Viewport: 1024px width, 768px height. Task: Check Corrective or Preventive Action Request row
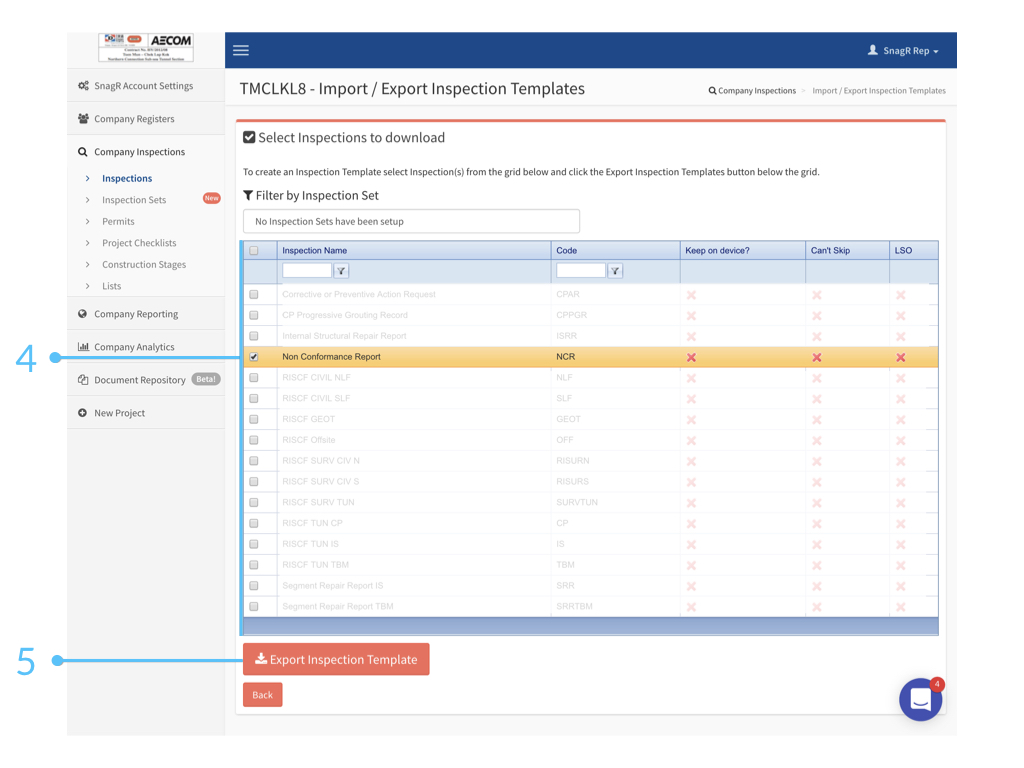254,295
